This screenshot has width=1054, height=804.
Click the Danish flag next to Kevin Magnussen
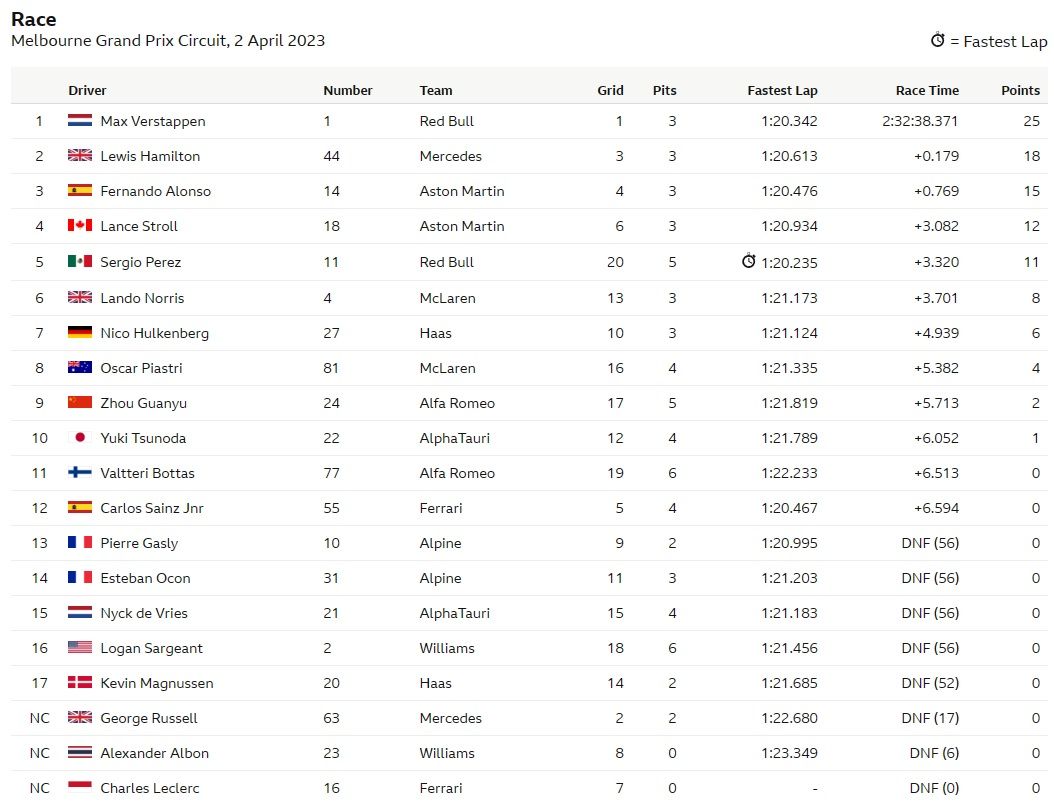point(79,682)
